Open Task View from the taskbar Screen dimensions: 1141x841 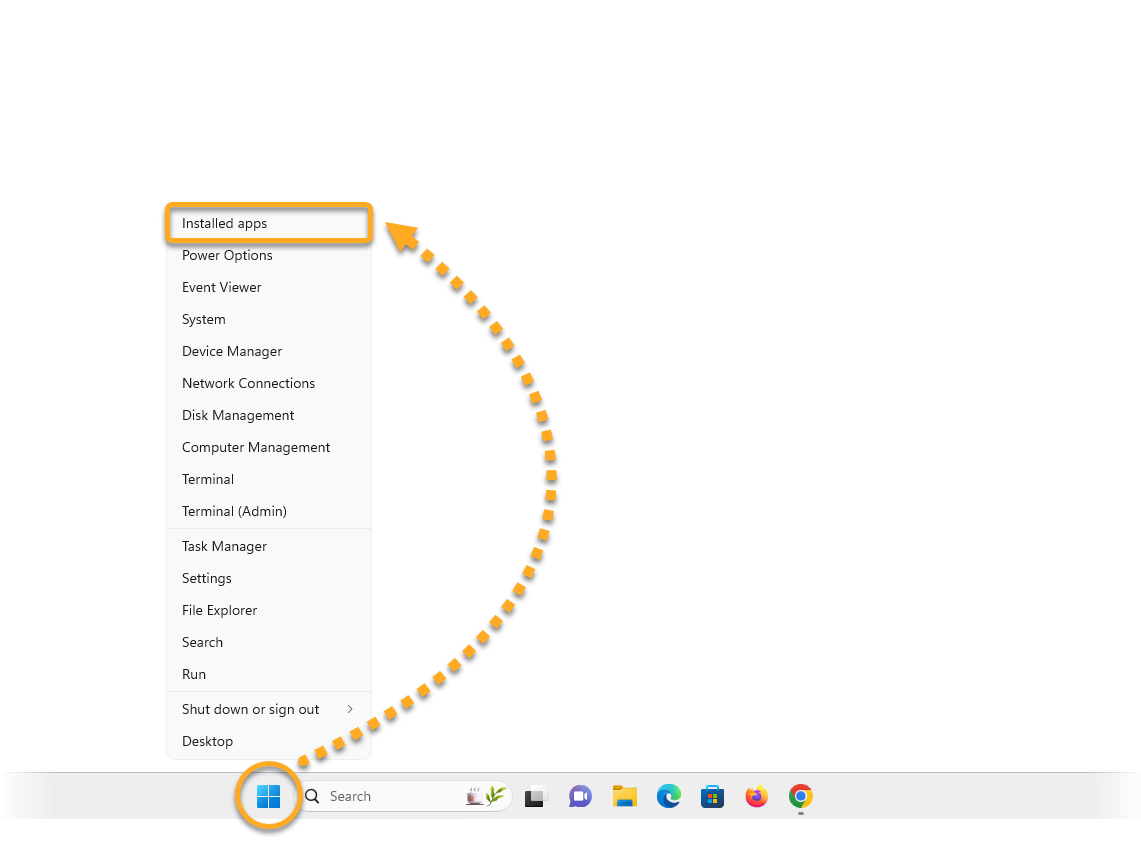click(536, 797)
